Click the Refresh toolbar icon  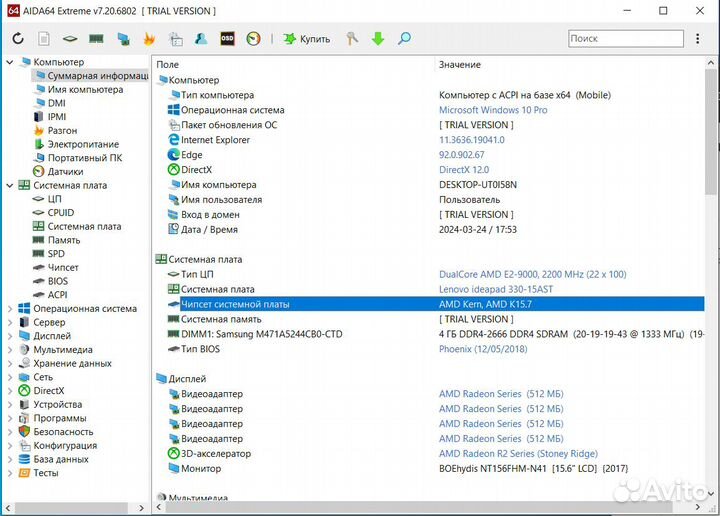coord(18,39)
